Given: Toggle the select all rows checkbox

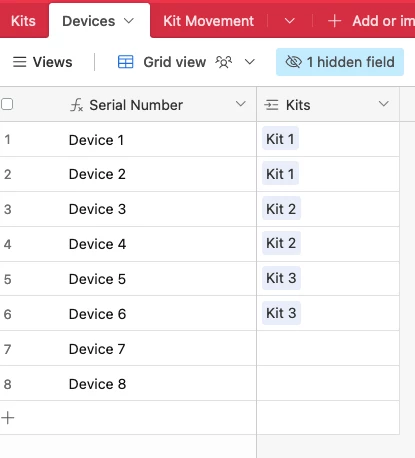Looking at the screenshot, I should click(7, 104).
